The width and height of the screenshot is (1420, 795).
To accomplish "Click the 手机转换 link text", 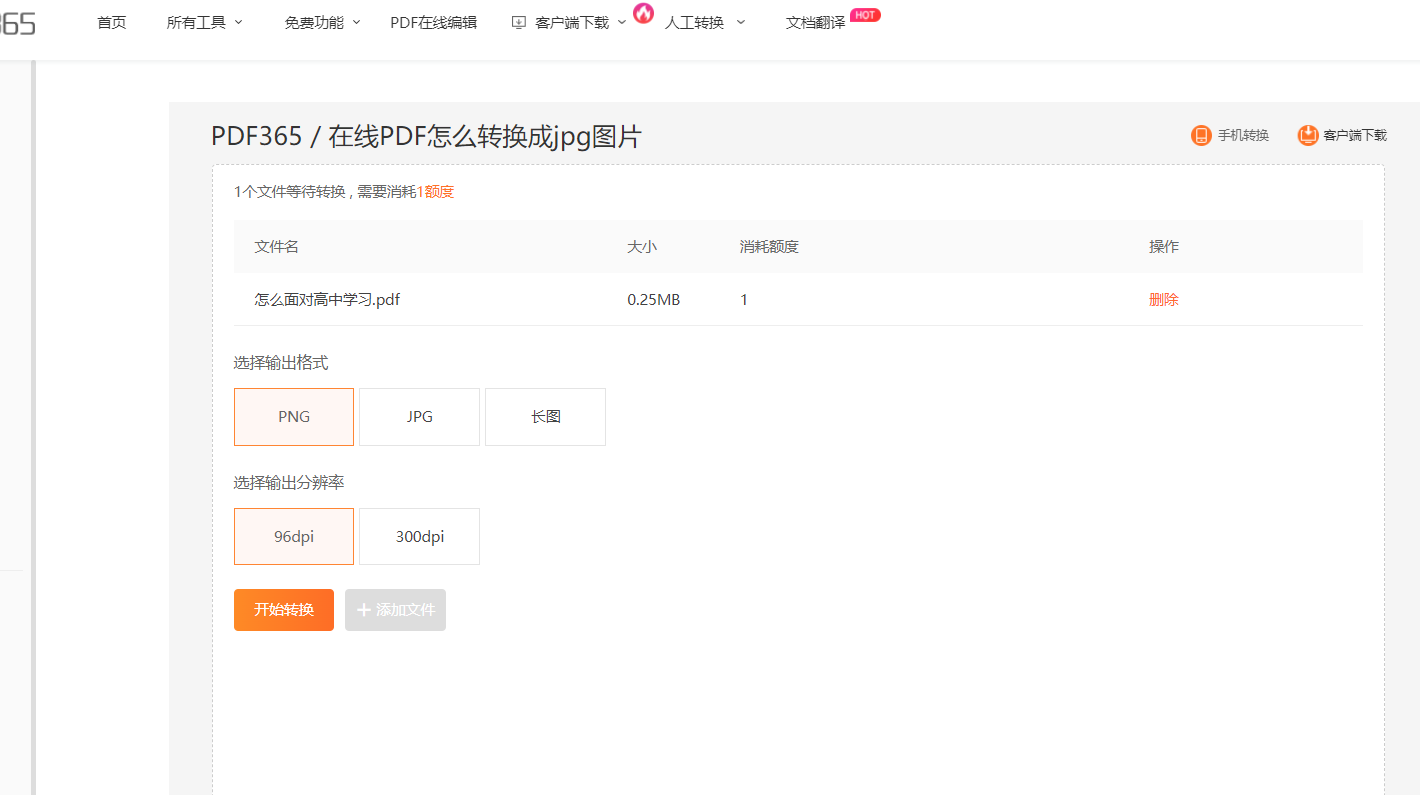I will pyautogui.click(x=1243, y=135).
